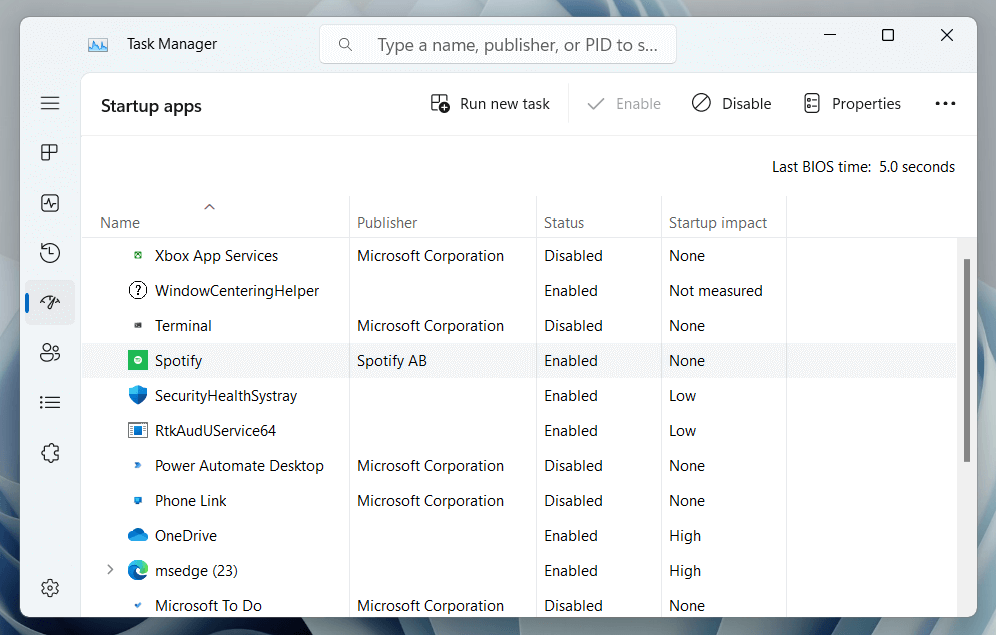Open the Performance page icon

(50, 203)
